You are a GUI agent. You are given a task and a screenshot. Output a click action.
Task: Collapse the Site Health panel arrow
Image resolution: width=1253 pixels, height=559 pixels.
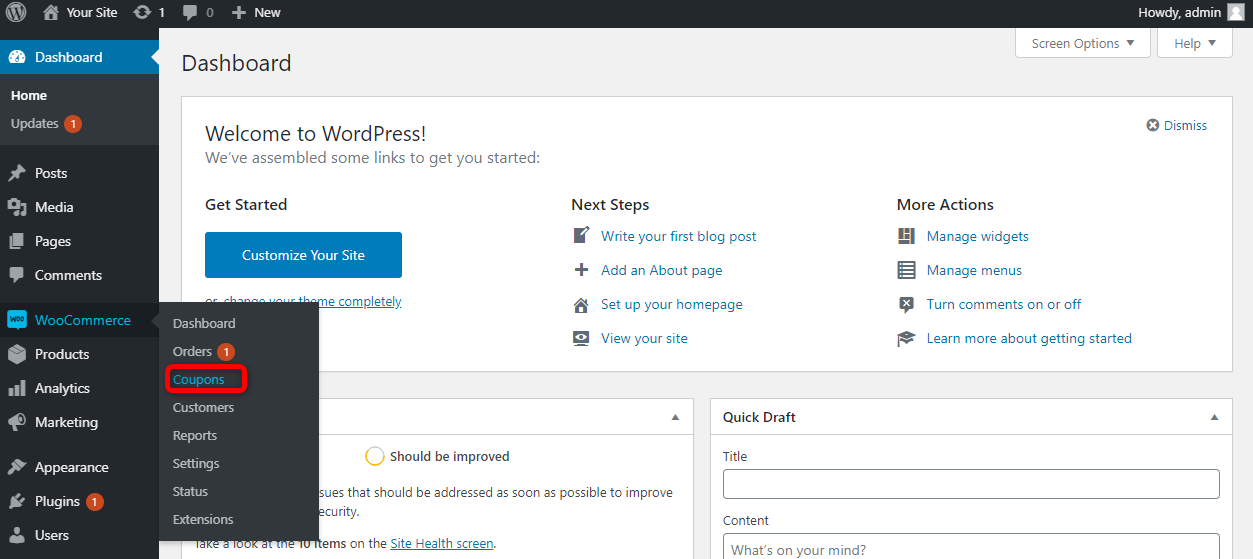tap(675, 417)
